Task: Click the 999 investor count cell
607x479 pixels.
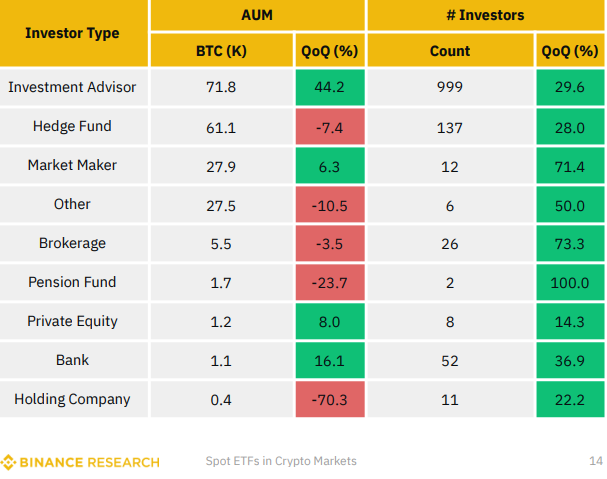Action: pos(450,87)
